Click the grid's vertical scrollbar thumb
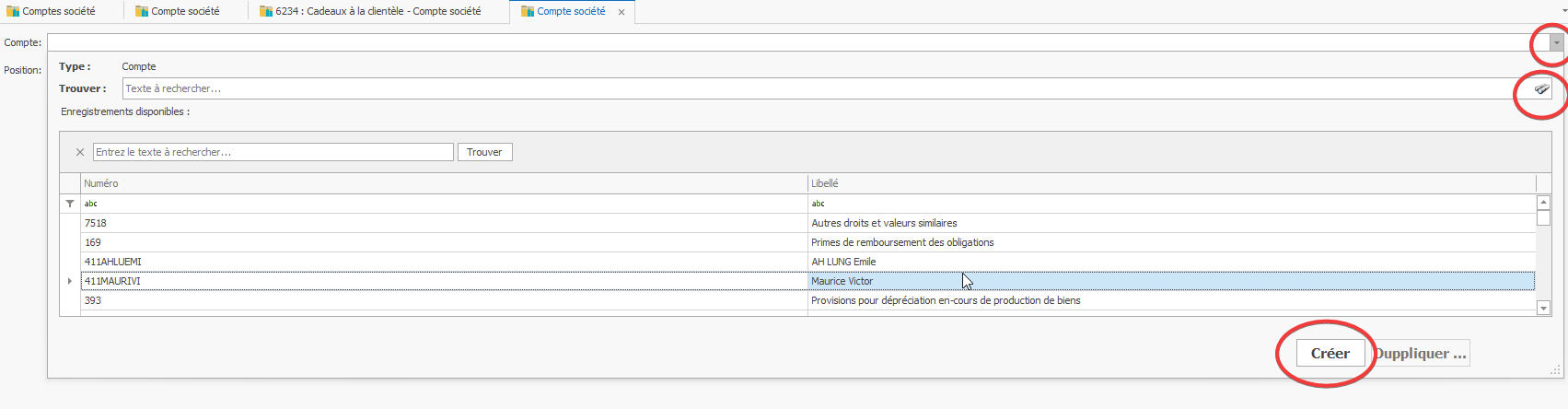 [x=1543, y=218]
